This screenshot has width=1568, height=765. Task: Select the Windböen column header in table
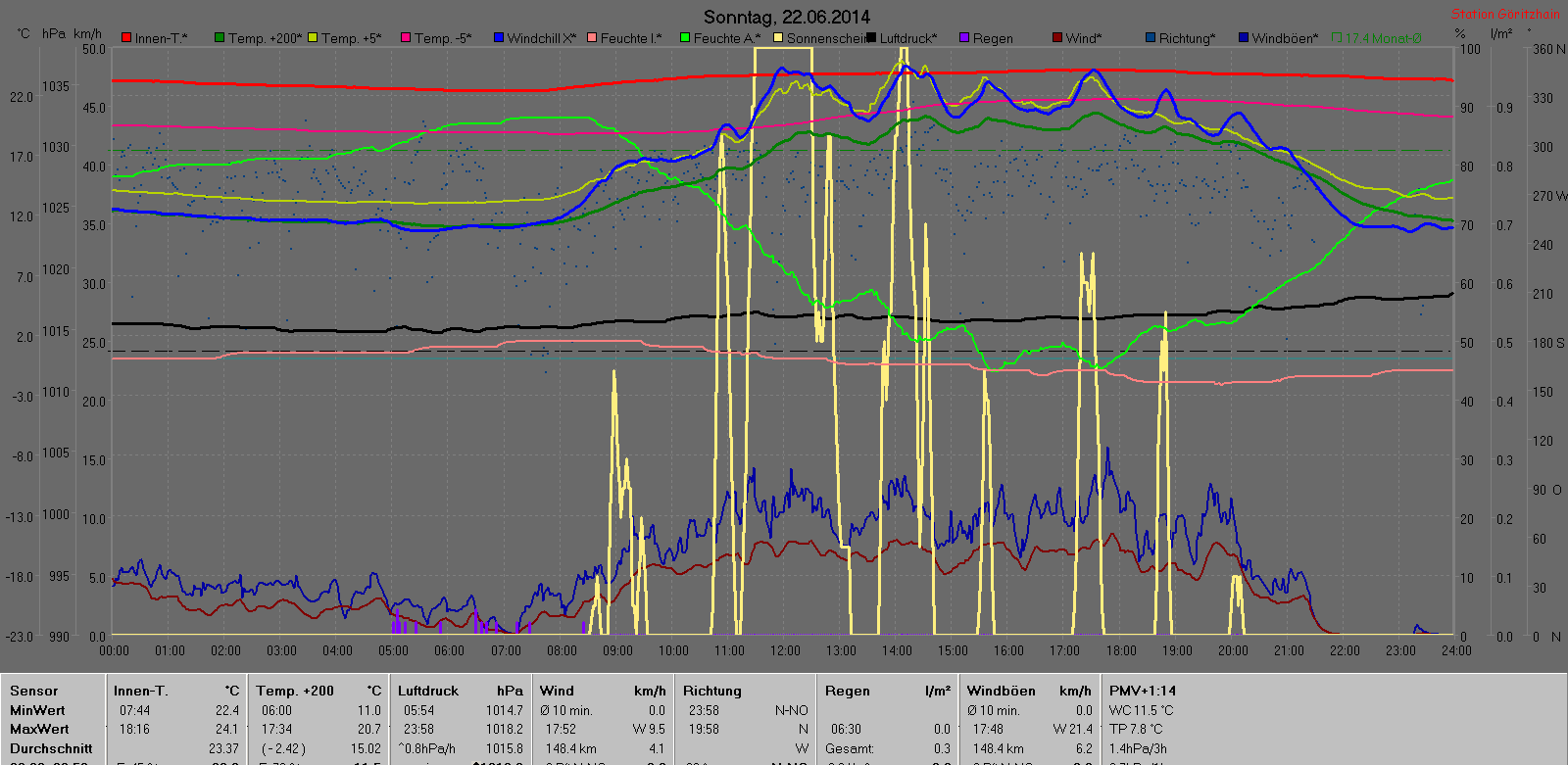(x=1001, y=691)
